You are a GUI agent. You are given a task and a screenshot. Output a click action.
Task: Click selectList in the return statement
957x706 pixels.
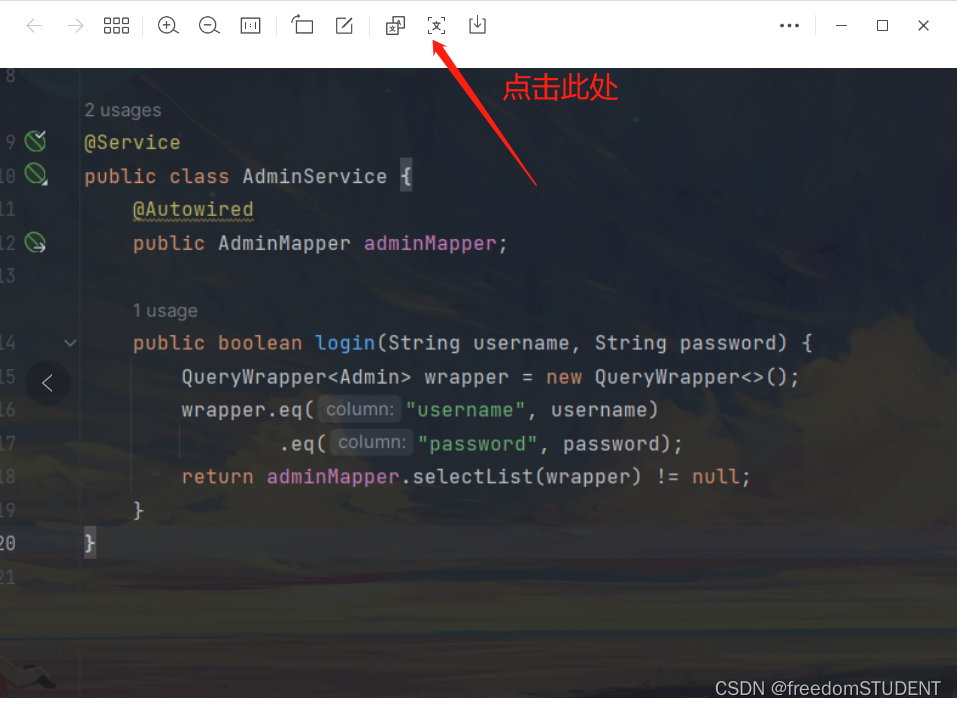click(x=473, y=477)
